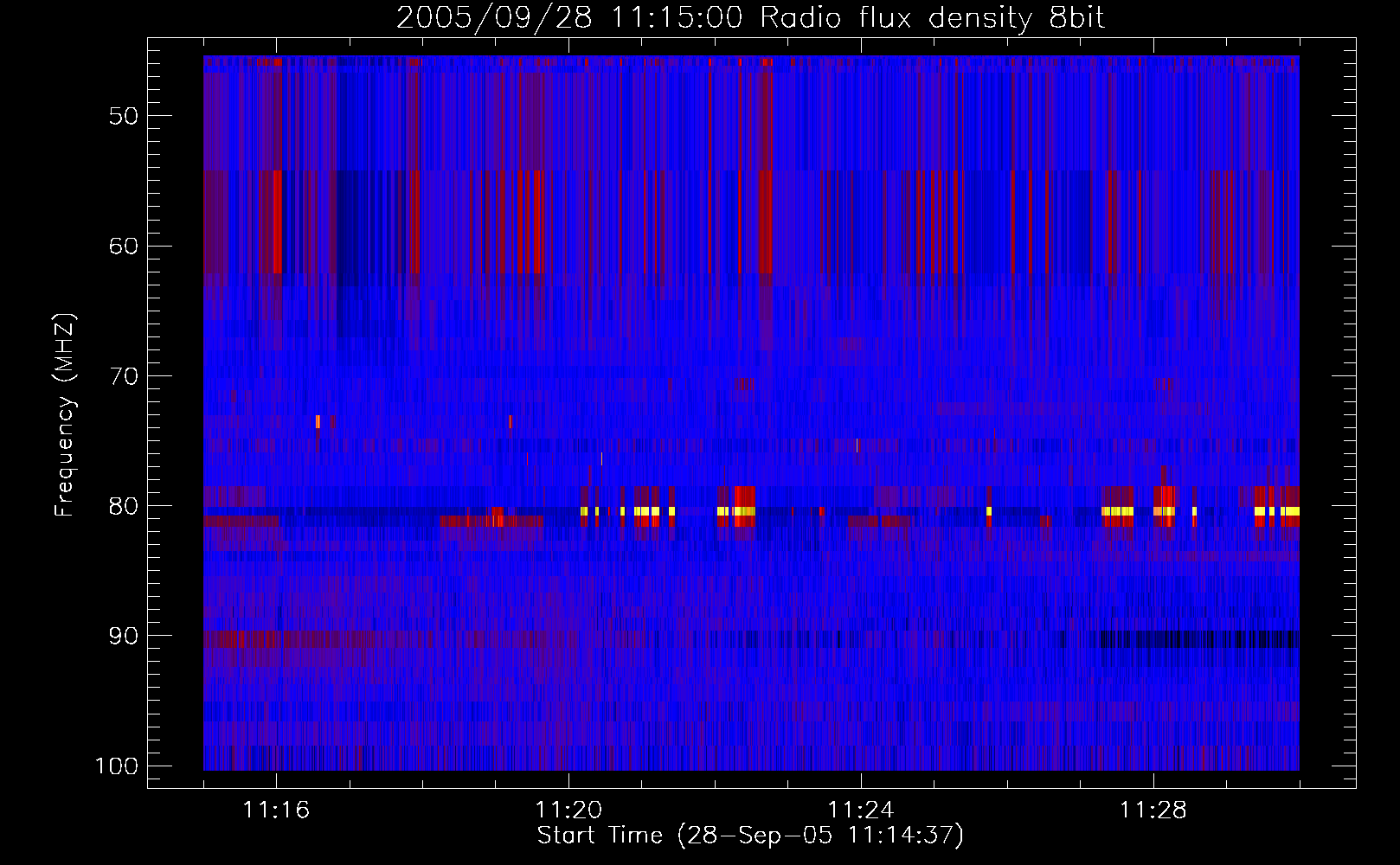Click the 11:20 time tick label
This screenshot has height=865, width=1400.
[x=568, y=811]
